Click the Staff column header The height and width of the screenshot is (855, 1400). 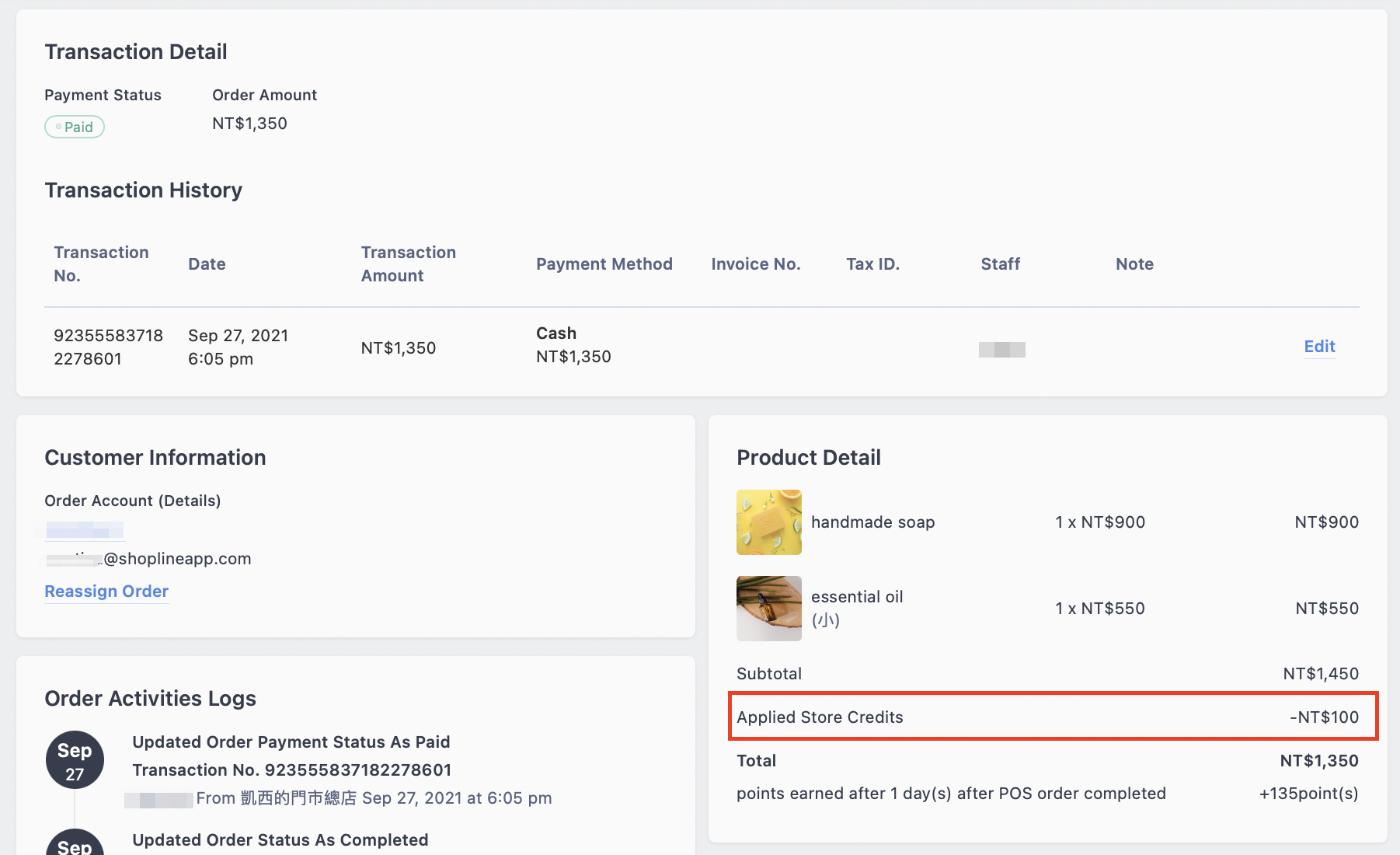pyautogui.click(x=1001, y=264)
